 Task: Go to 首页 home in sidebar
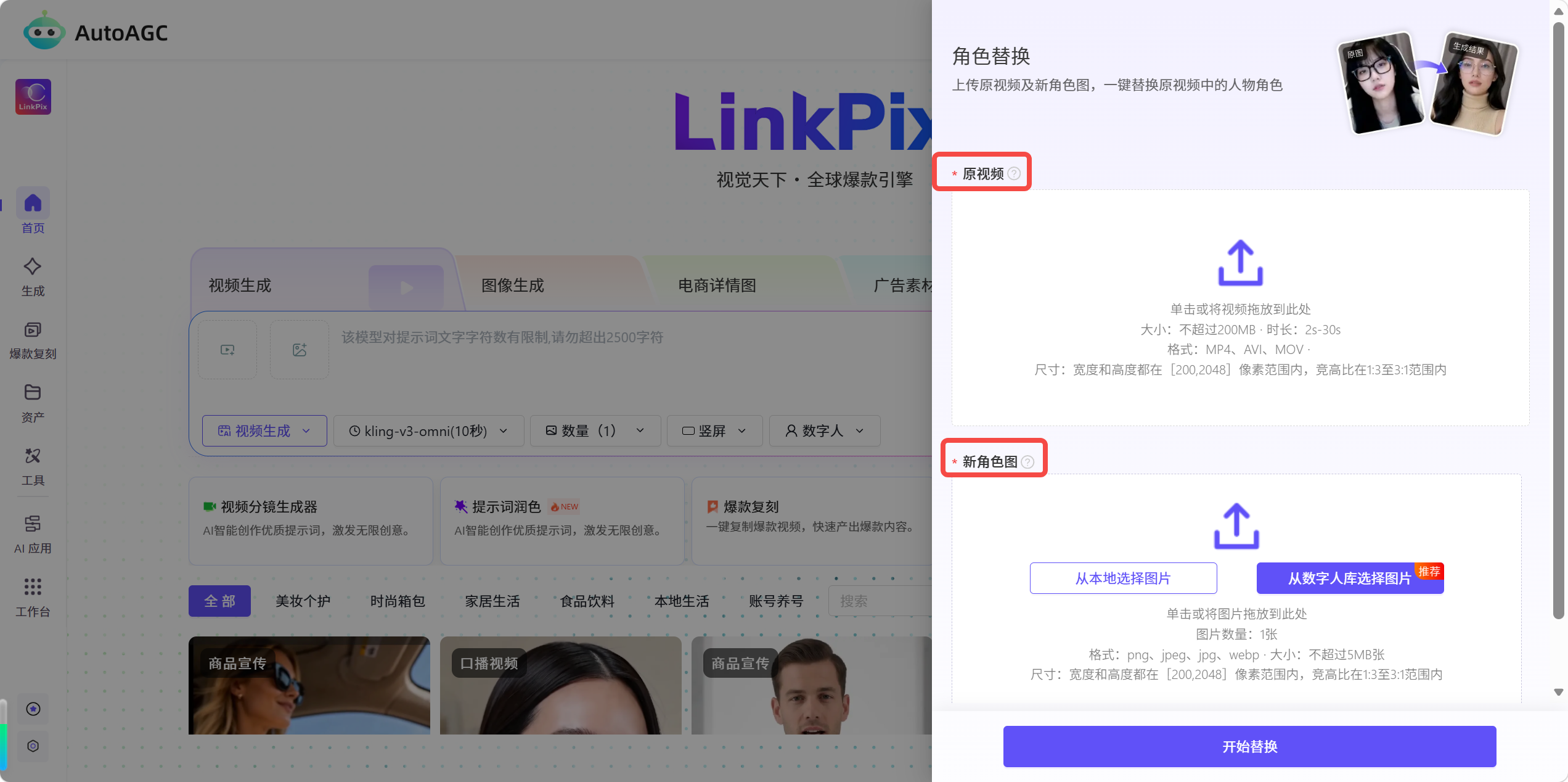[x=33, y=212]
